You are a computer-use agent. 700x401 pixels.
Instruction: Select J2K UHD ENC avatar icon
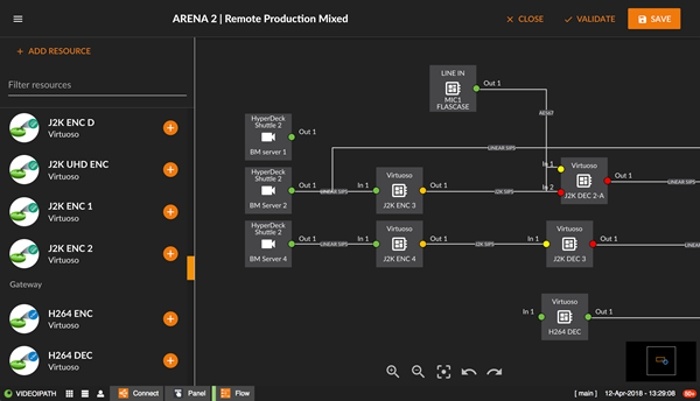pyautogui.click(x=24, y=170)
